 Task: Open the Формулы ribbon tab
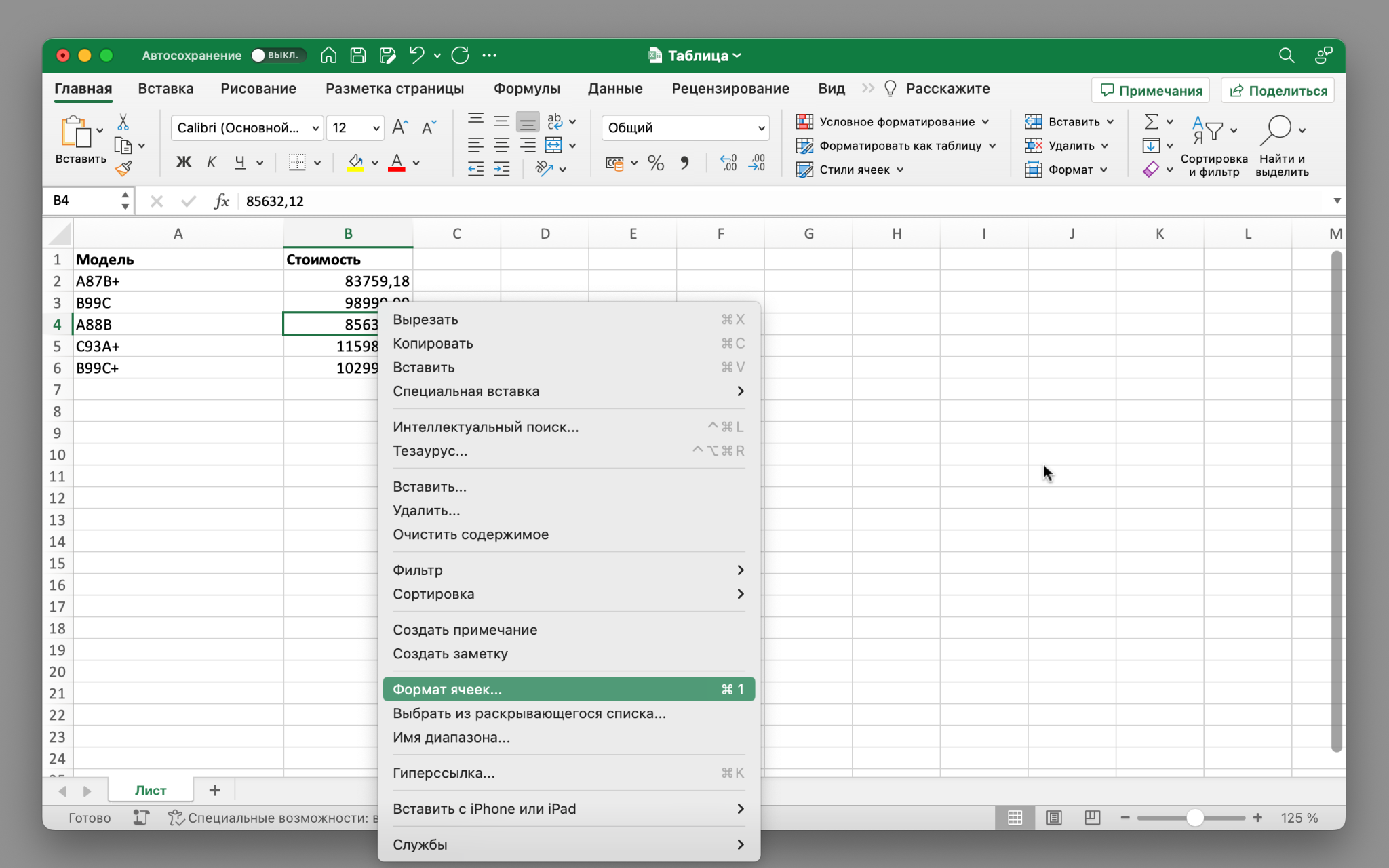coord(526,89)
